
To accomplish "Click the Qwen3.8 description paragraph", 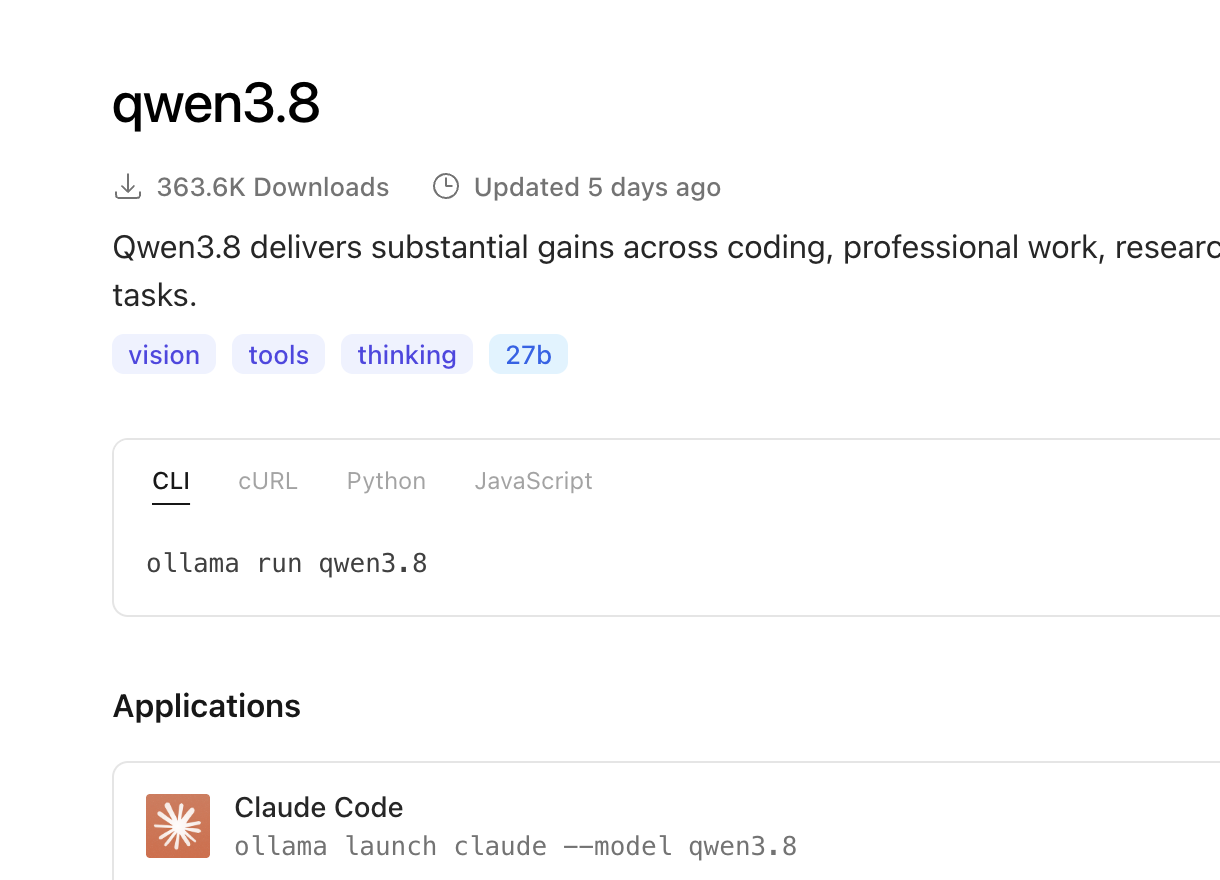I will (x=666, y=271).
